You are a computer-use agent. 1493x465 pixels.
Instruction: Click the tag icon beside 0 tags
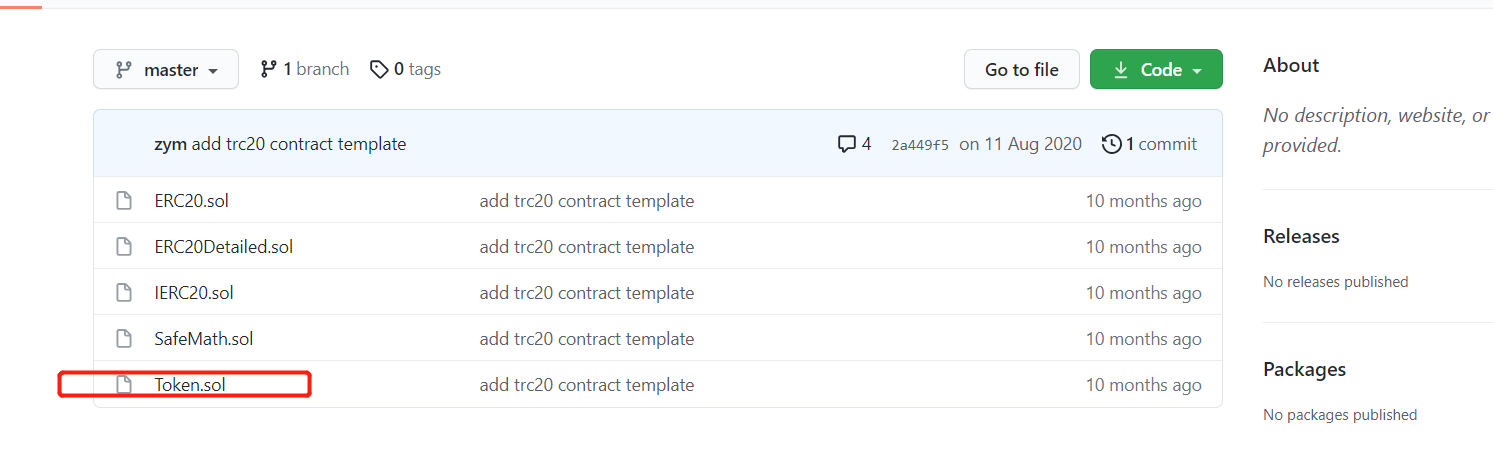[x=379, y=69]
